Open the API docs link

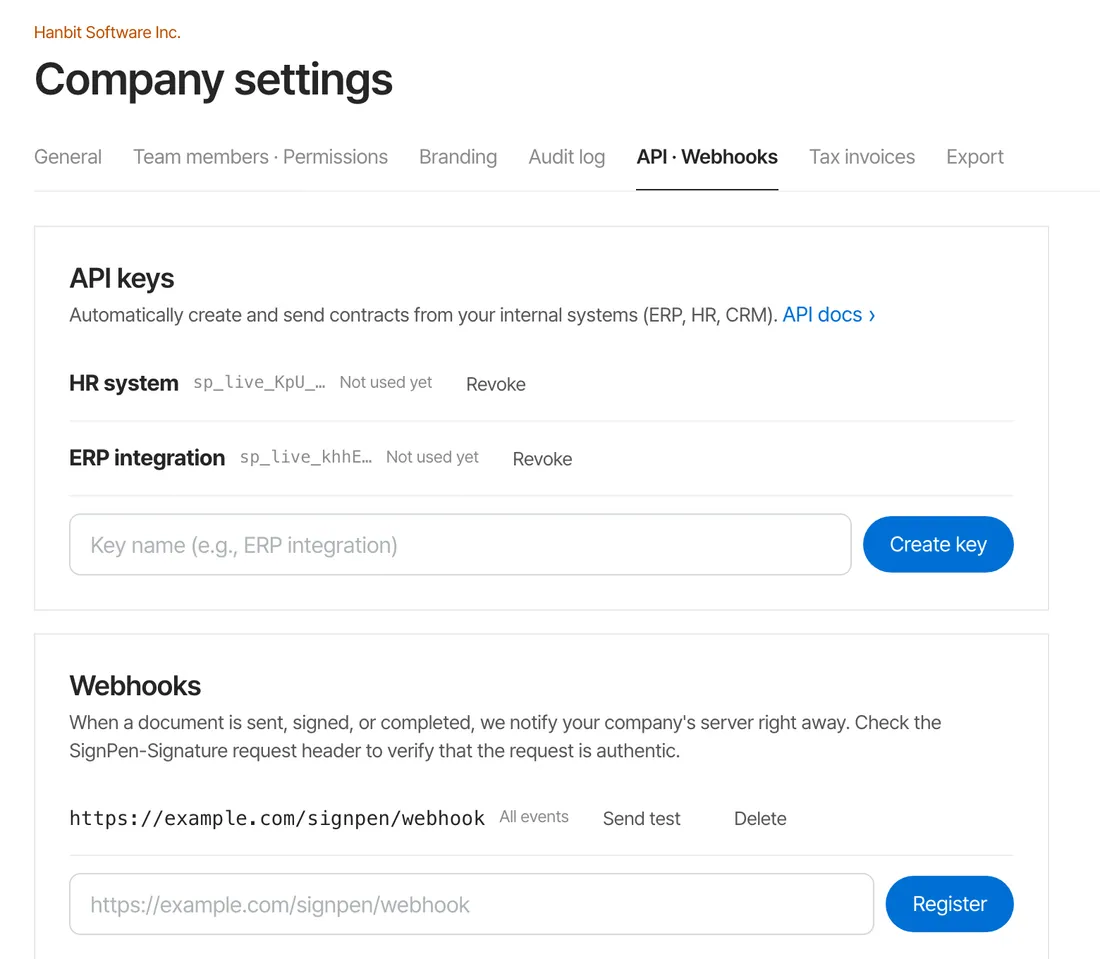click(829, 315)
